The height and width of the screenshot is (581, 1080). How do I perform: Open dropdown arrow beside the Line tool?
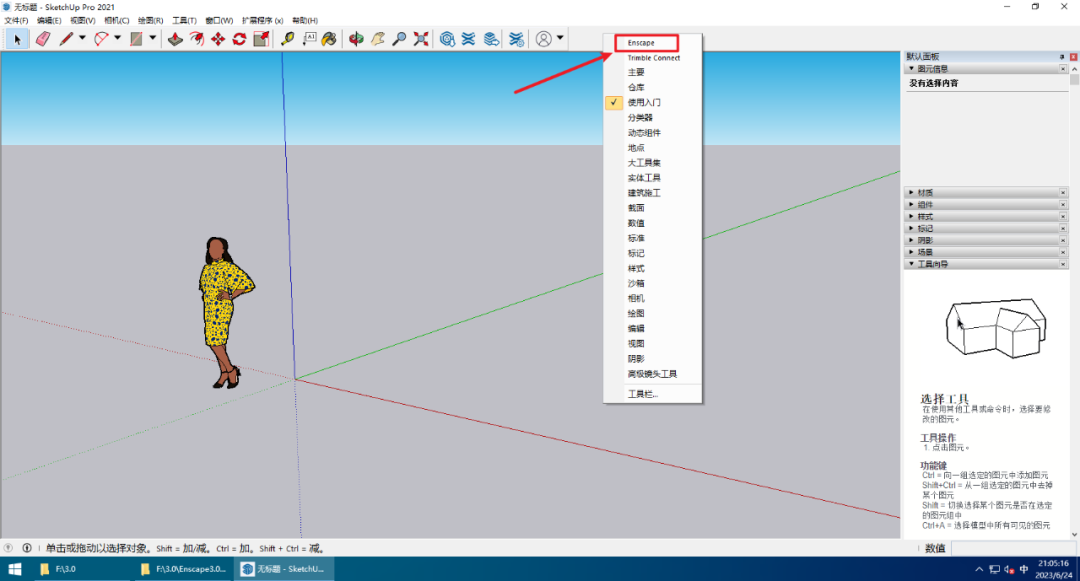click(x=82, y=39)
